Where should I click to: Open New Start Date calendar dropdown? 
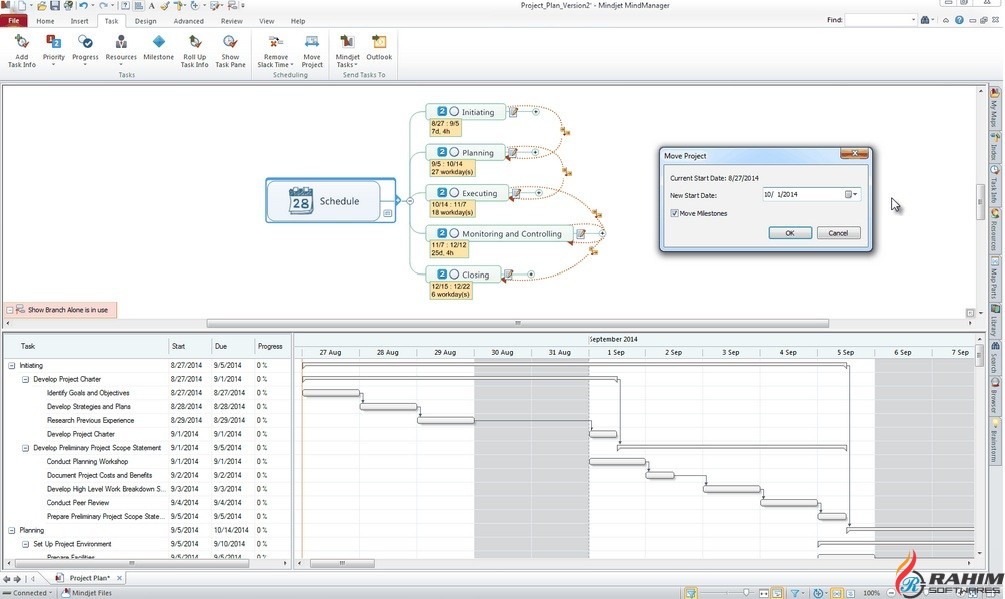tap(851, 194)
